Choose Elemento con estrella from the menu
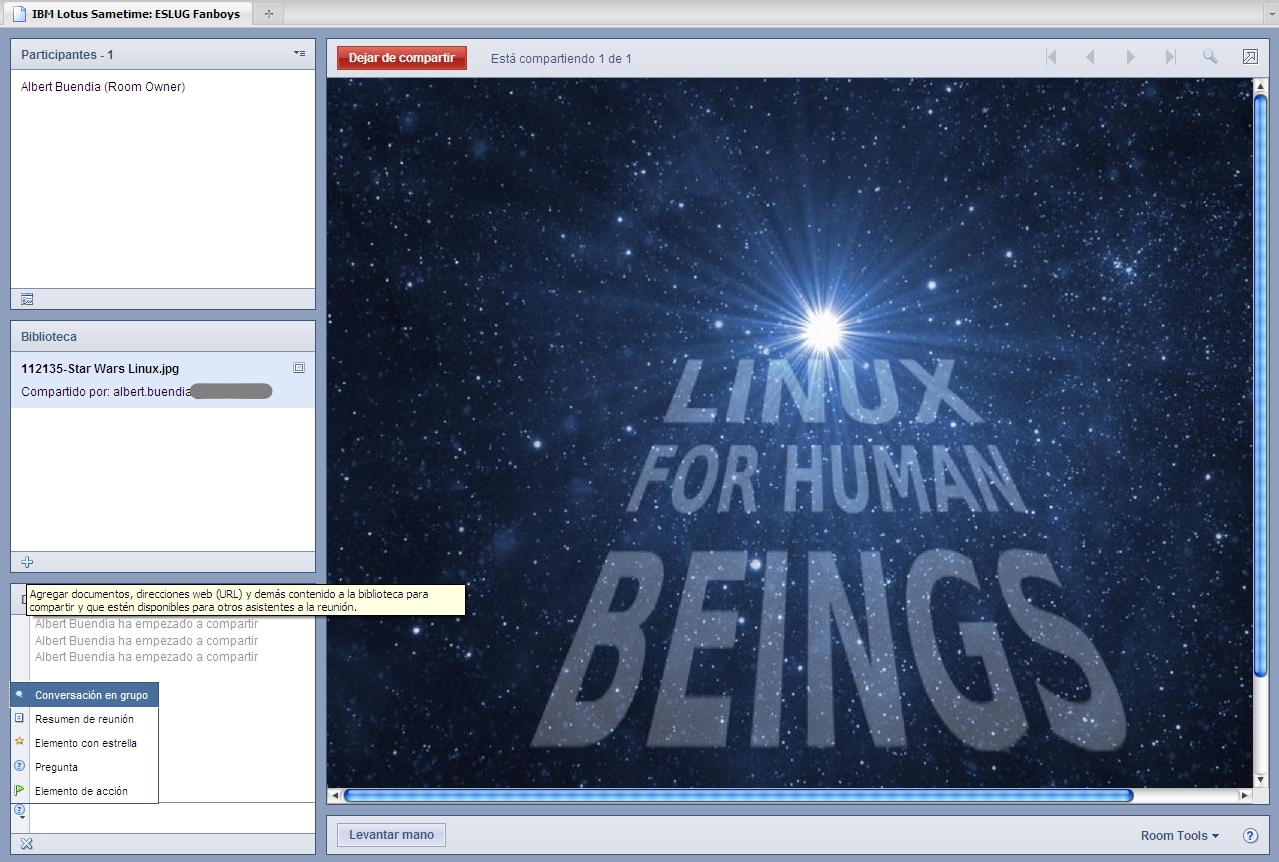1279x862 pixels. (x=85, y=743)
